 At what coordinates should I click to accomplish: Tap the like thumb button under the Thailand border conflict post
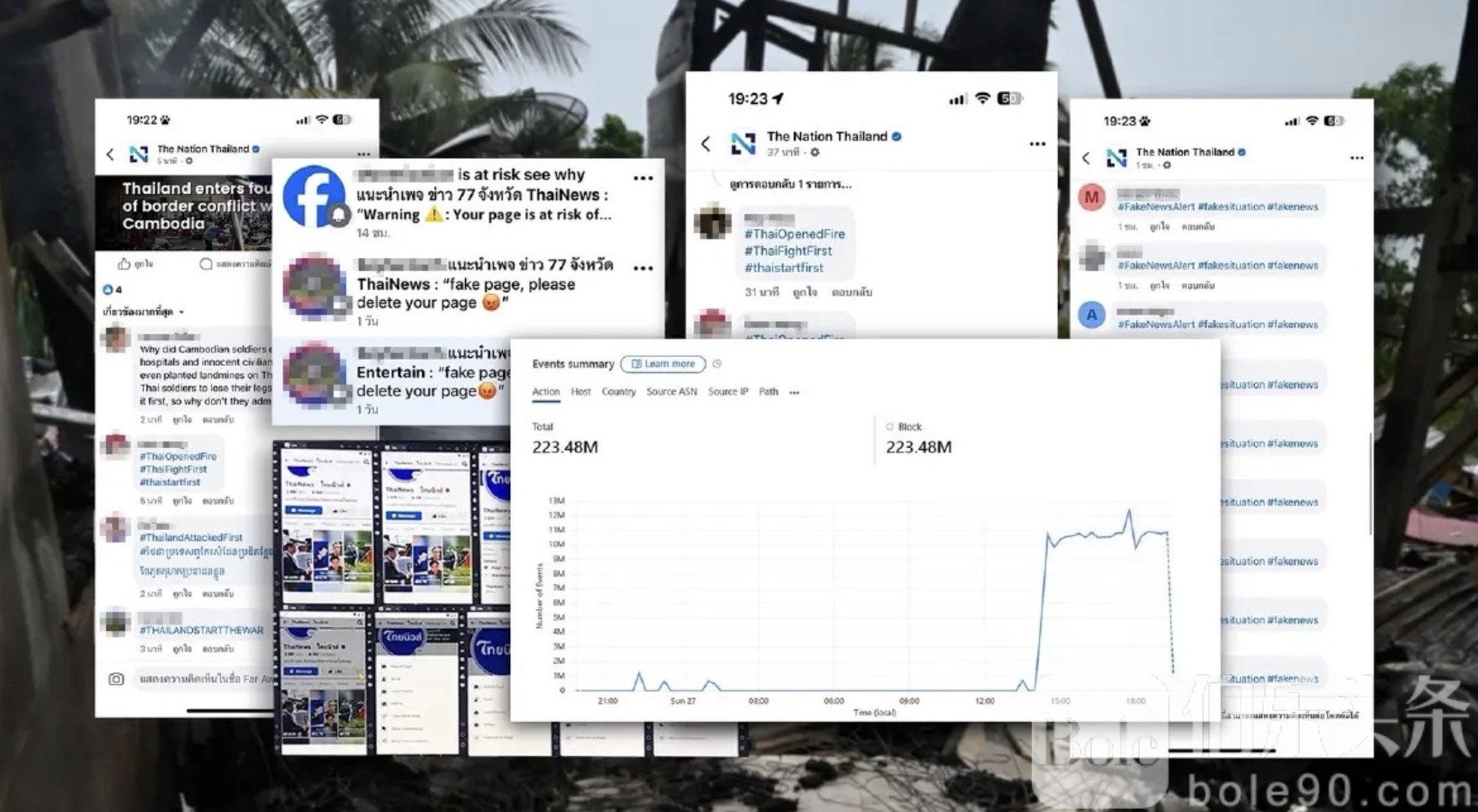pyautogui.click(x=124, y=264)
